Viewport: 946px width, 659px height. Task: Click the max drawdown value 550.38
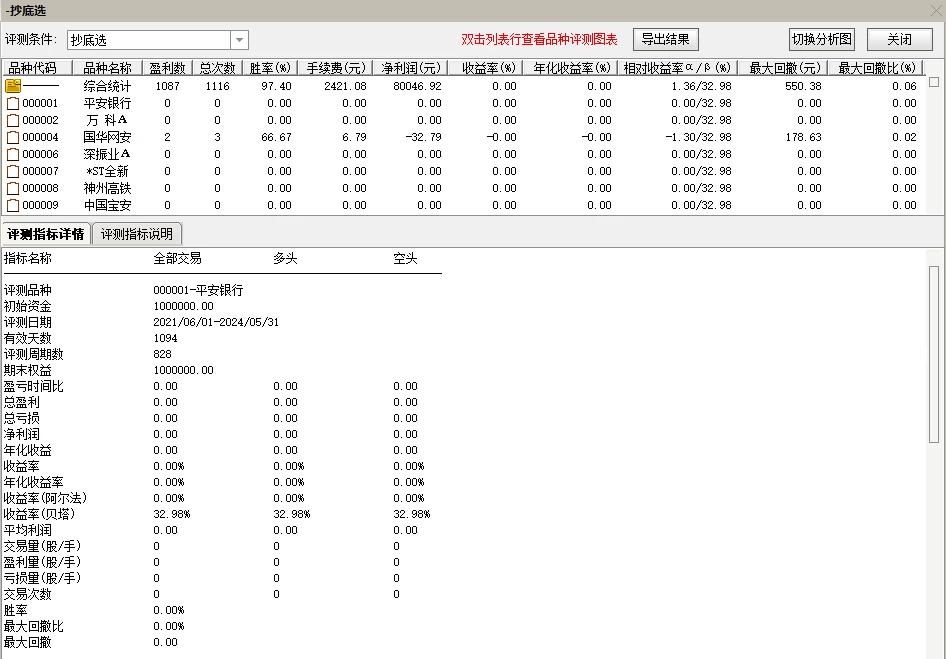[x=803, y=86]
